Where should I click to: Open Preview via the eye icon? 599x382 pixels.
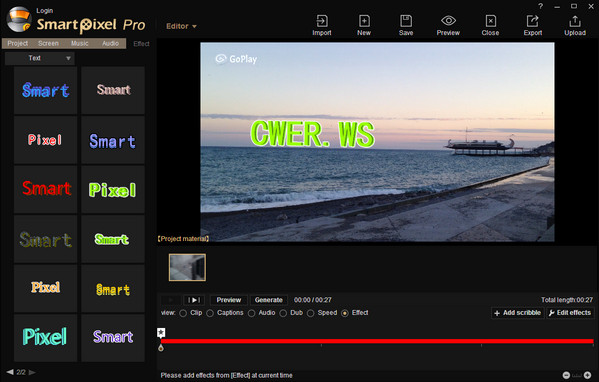(448, 25)
